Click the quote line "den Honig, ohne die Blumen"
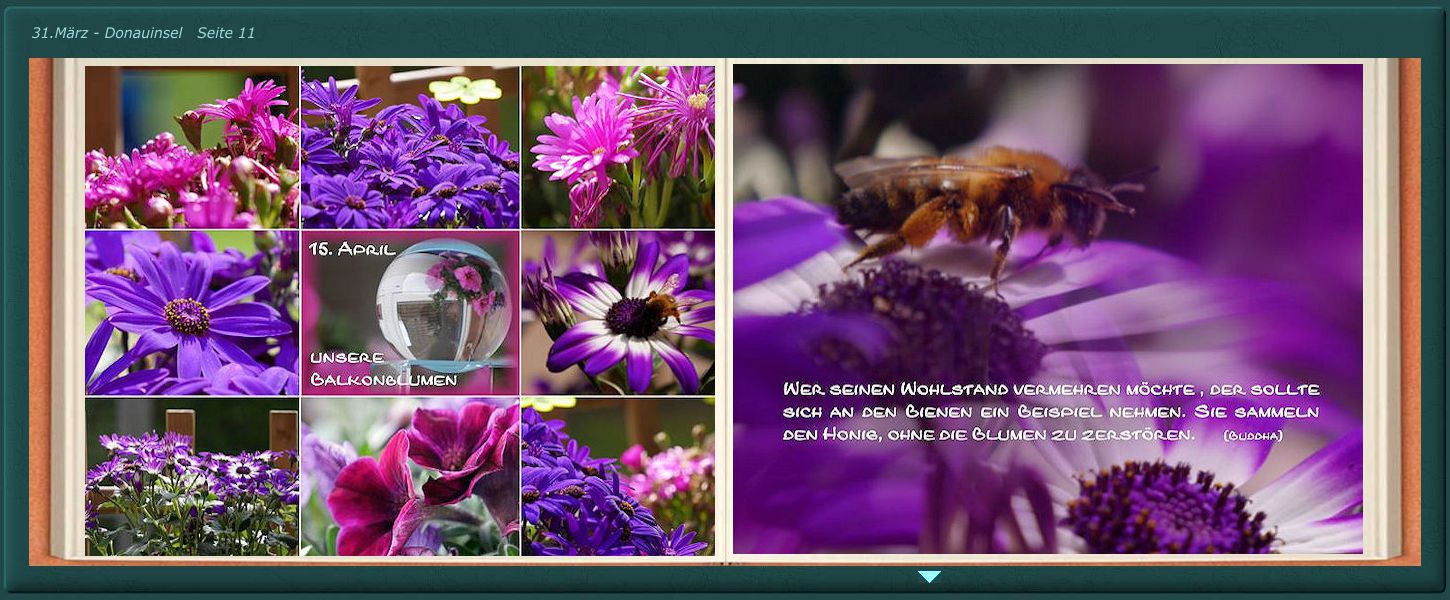1450x600 pixels. (989, 434)
